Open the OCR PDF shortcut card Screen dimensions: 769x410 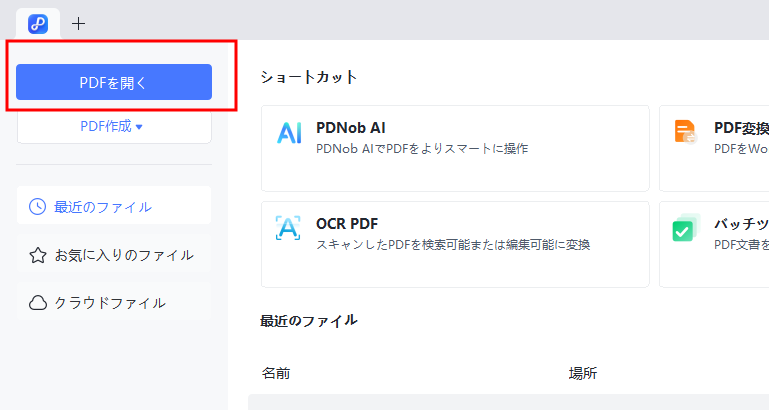[455, 244]
